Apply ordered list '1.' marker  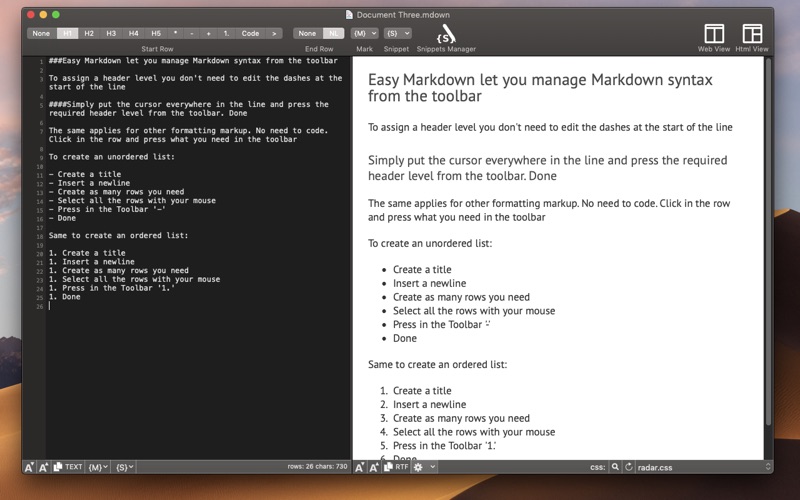point(226,33)
